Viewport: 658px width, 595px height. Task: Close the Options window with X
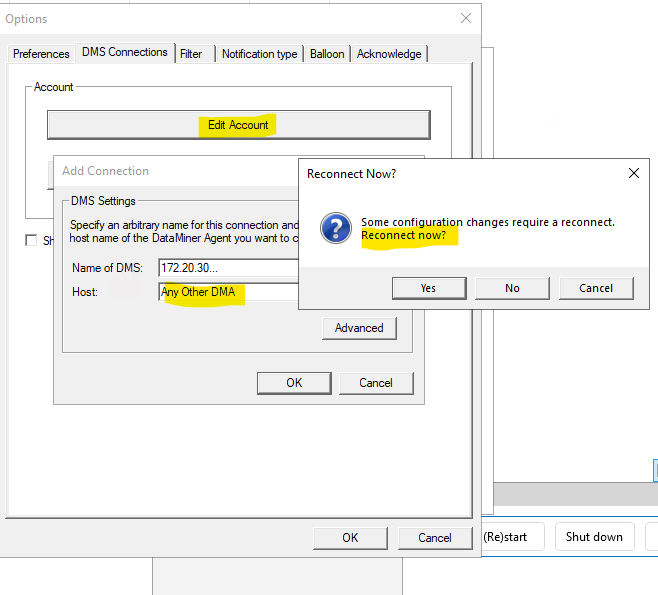coord(465,18)
